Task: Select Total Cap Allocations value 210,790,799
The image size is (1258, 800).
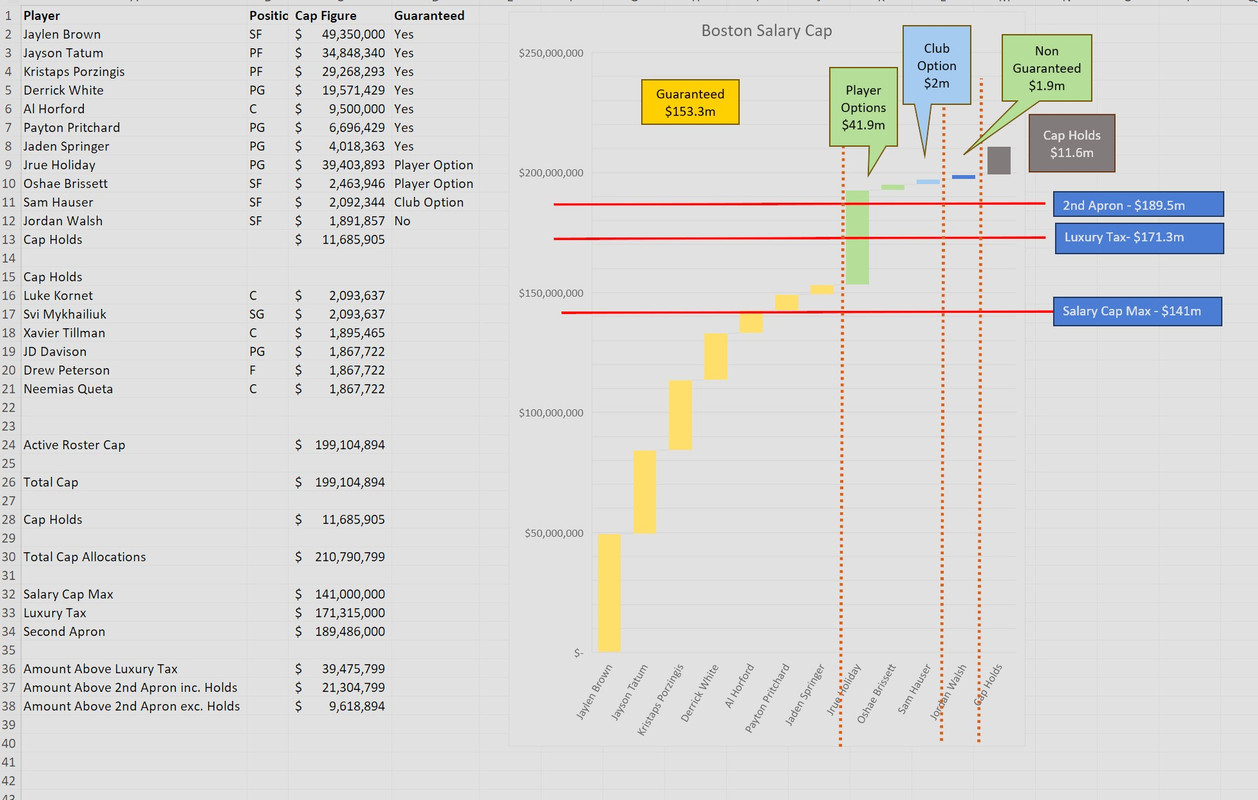Action: (x=340, y=557)
